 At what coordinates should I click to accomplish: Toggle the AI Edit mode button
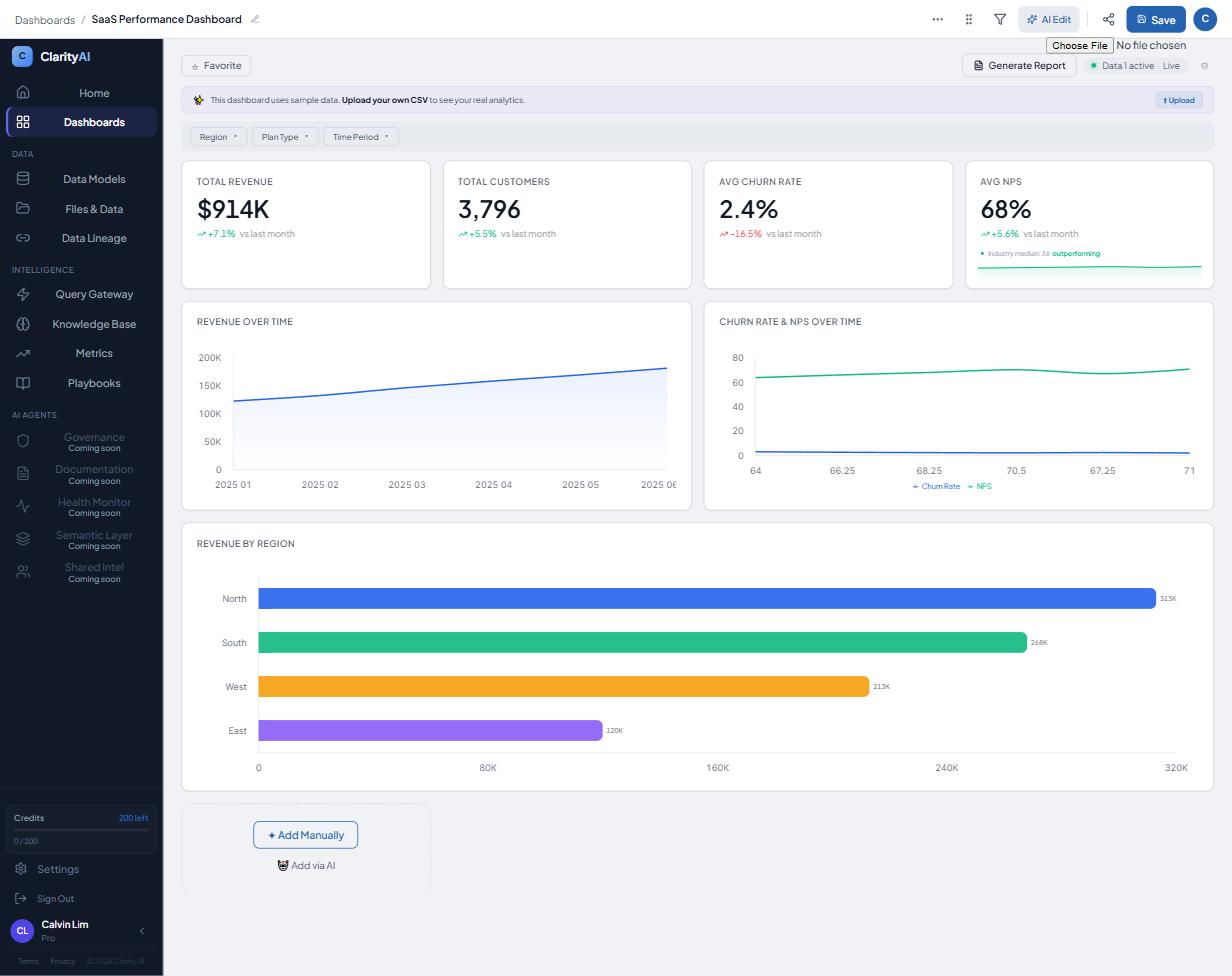(1048, 19)
